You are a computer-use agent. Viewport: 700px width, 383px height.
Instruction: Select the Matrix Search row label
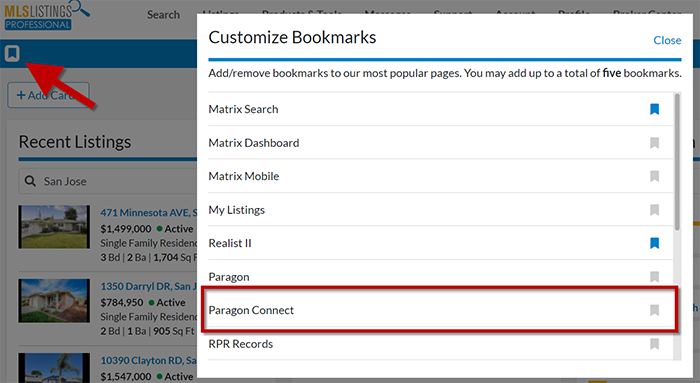[x=243, y=109]
